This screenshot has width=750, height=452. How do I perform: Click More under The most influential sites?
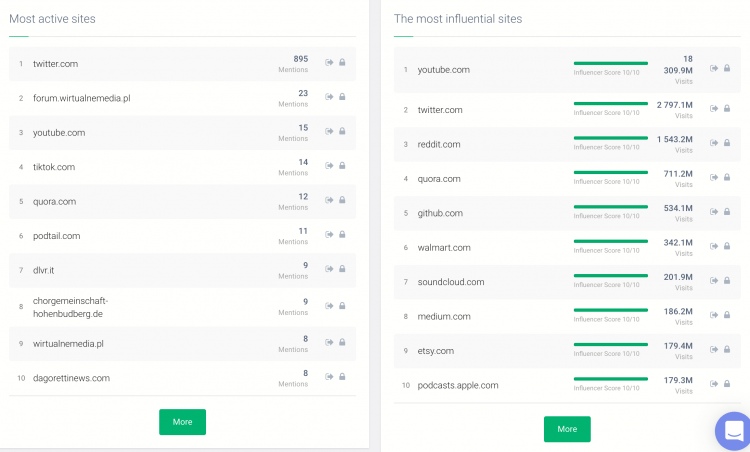[567, 429]
